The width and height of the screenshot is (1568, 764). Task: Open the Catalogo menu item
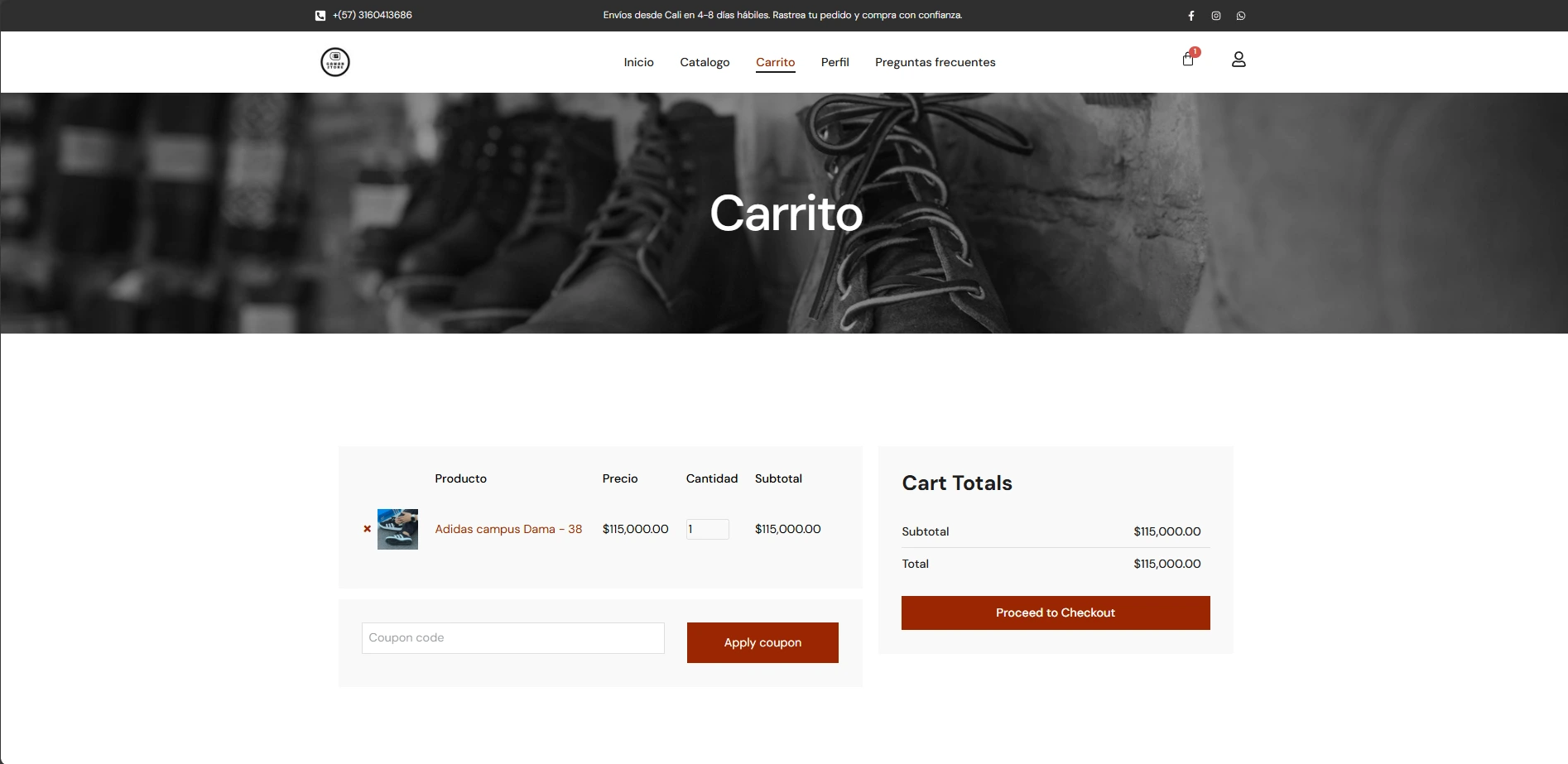(x=704, y=62)
